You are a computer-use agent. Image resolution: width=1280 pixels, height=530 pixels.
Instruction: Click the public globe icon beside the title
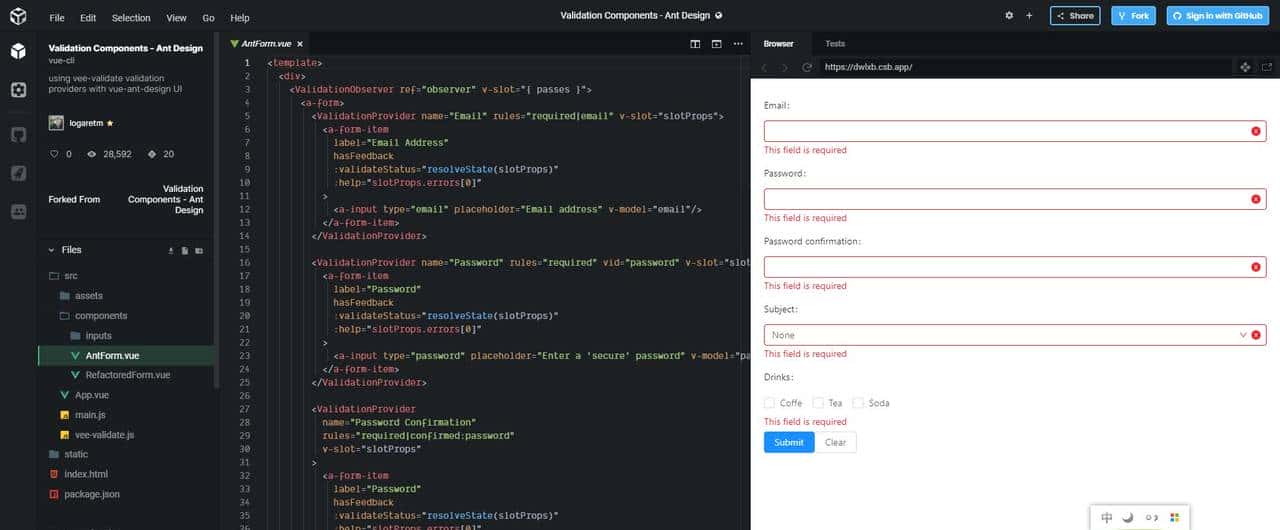(719, 16)
